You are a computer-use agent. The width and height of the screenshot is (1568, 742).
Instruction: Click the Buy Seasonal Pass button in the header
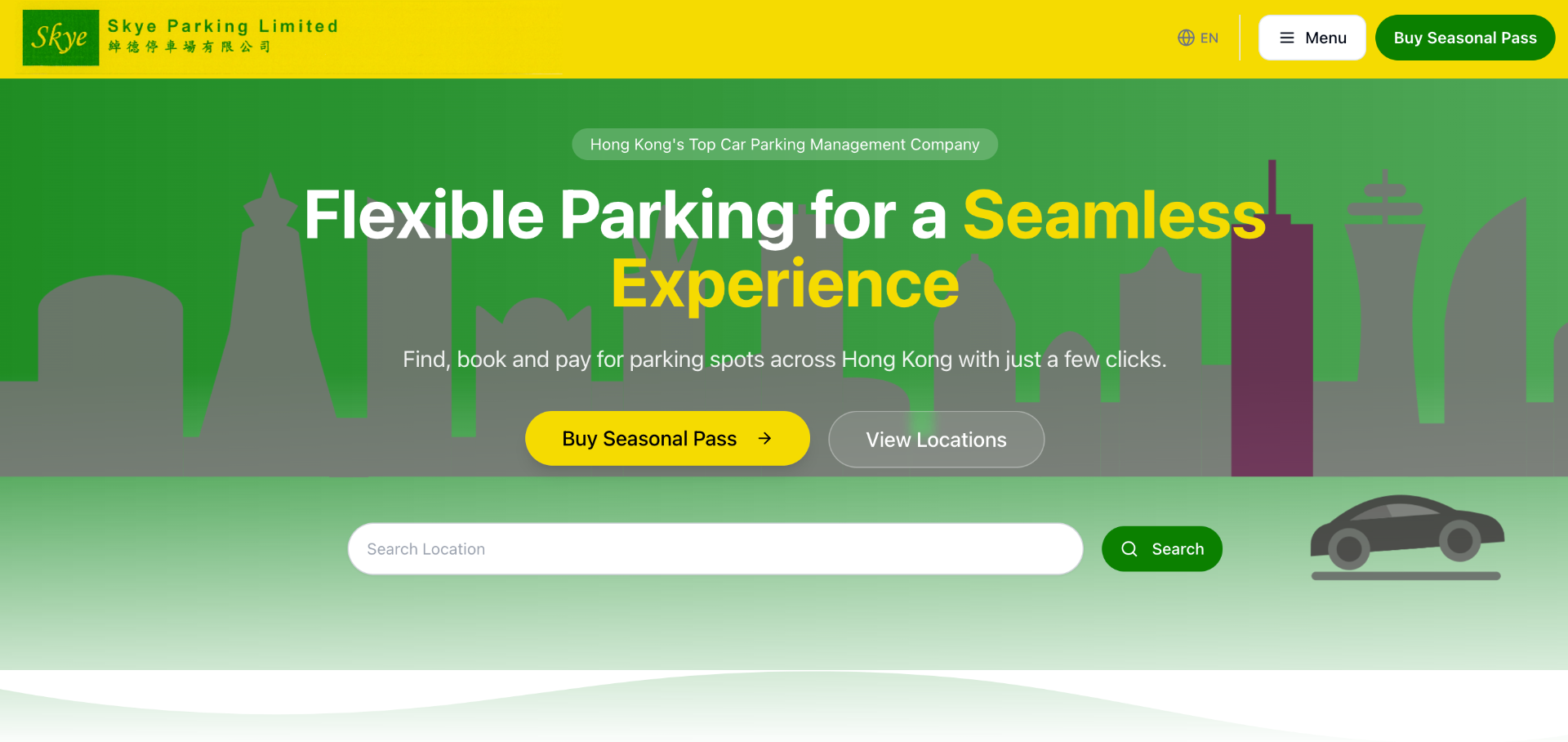[1465, 37]
